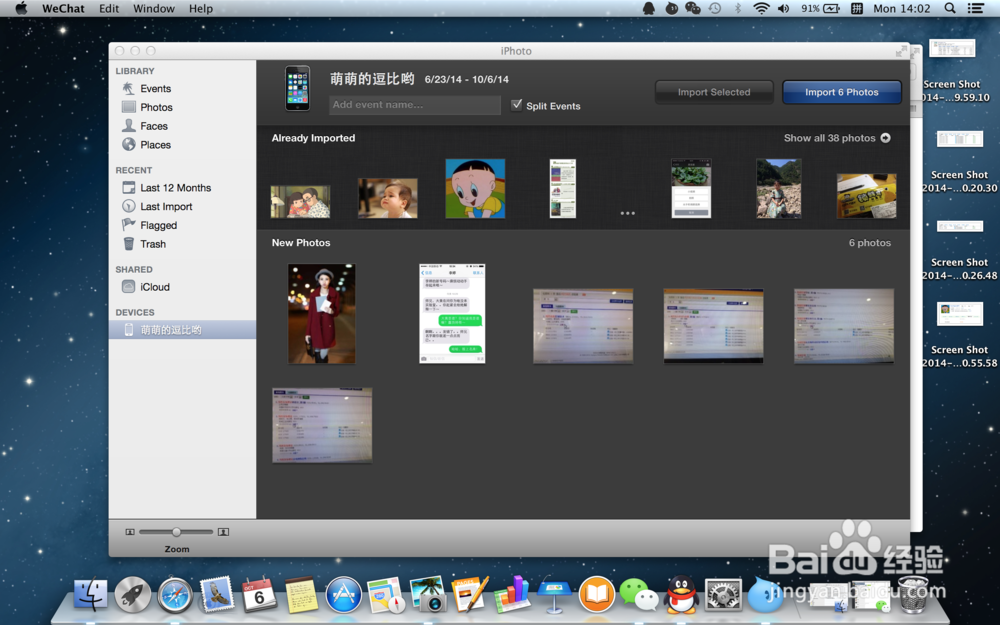The image size is (1000, 625).
Task: Open Mail from the Dock
Action: coord(217,594)
